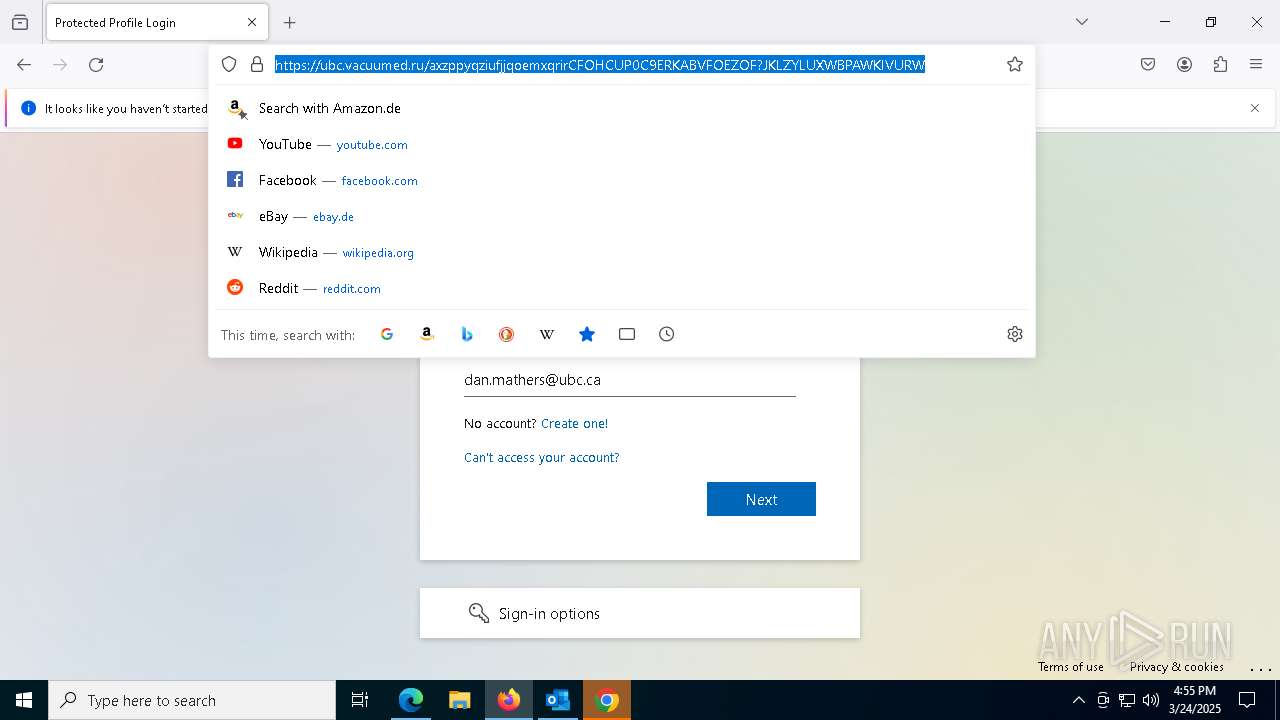The image size is (1280, 720).
Task: Reload the current page
Action: coord(96,65)
